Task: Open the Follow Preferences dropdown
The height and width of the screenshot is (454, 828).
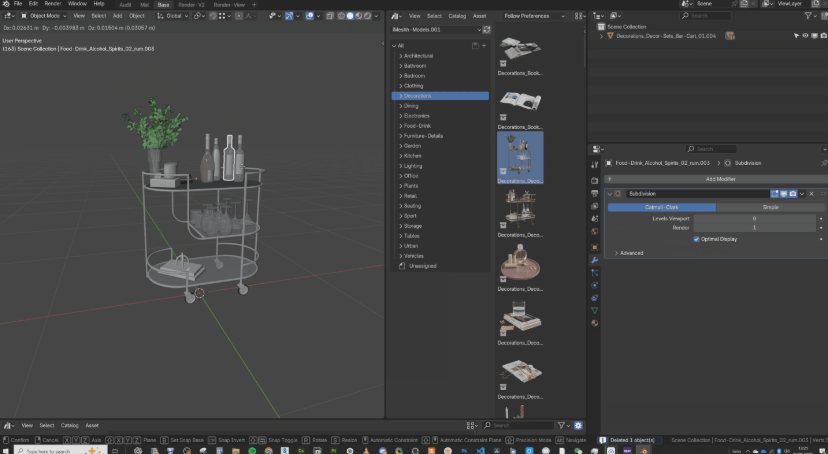Action: coord(532,16)
